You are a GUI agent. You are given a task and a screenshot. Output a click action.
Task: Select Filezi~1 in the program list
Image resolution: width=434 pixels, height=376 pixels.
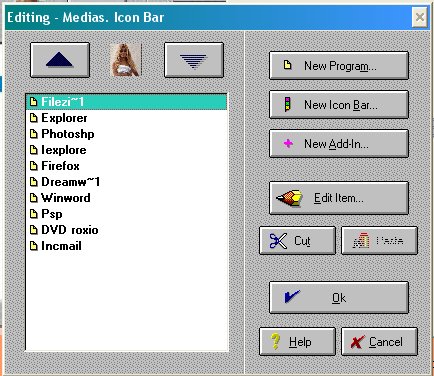(127, 102)
